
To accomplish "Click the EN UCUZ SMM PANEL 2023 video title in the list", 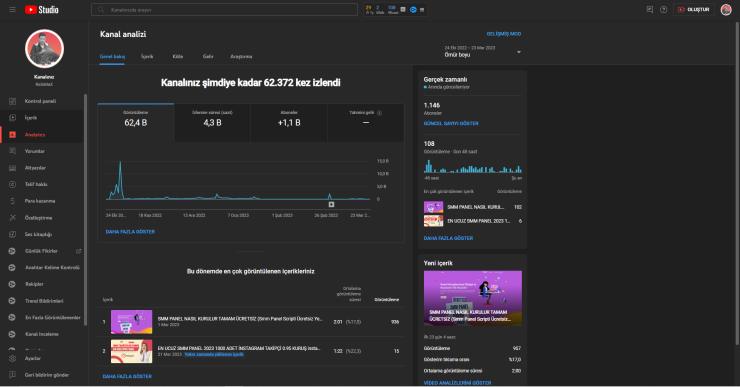I will (x=239, y=348).
